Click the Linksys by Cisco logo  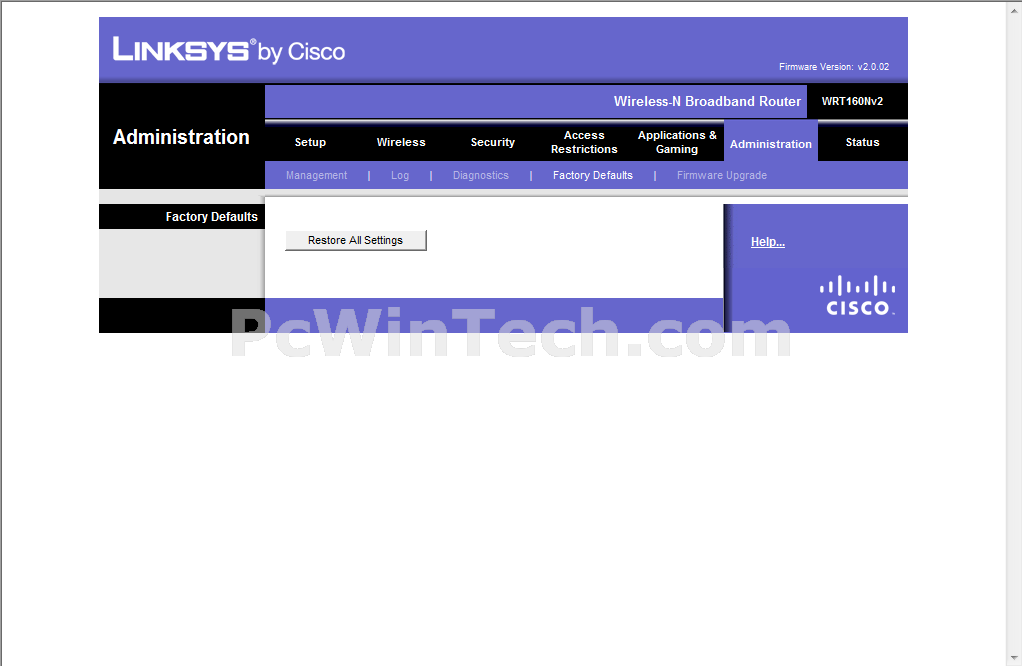pyautogui.click(x=229, y=50)
